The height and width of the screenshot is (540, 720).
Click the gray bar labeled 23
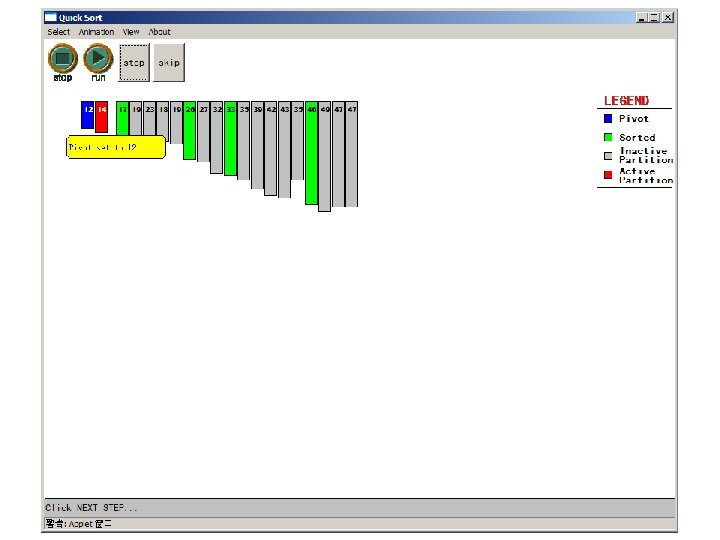click(150, 118)
